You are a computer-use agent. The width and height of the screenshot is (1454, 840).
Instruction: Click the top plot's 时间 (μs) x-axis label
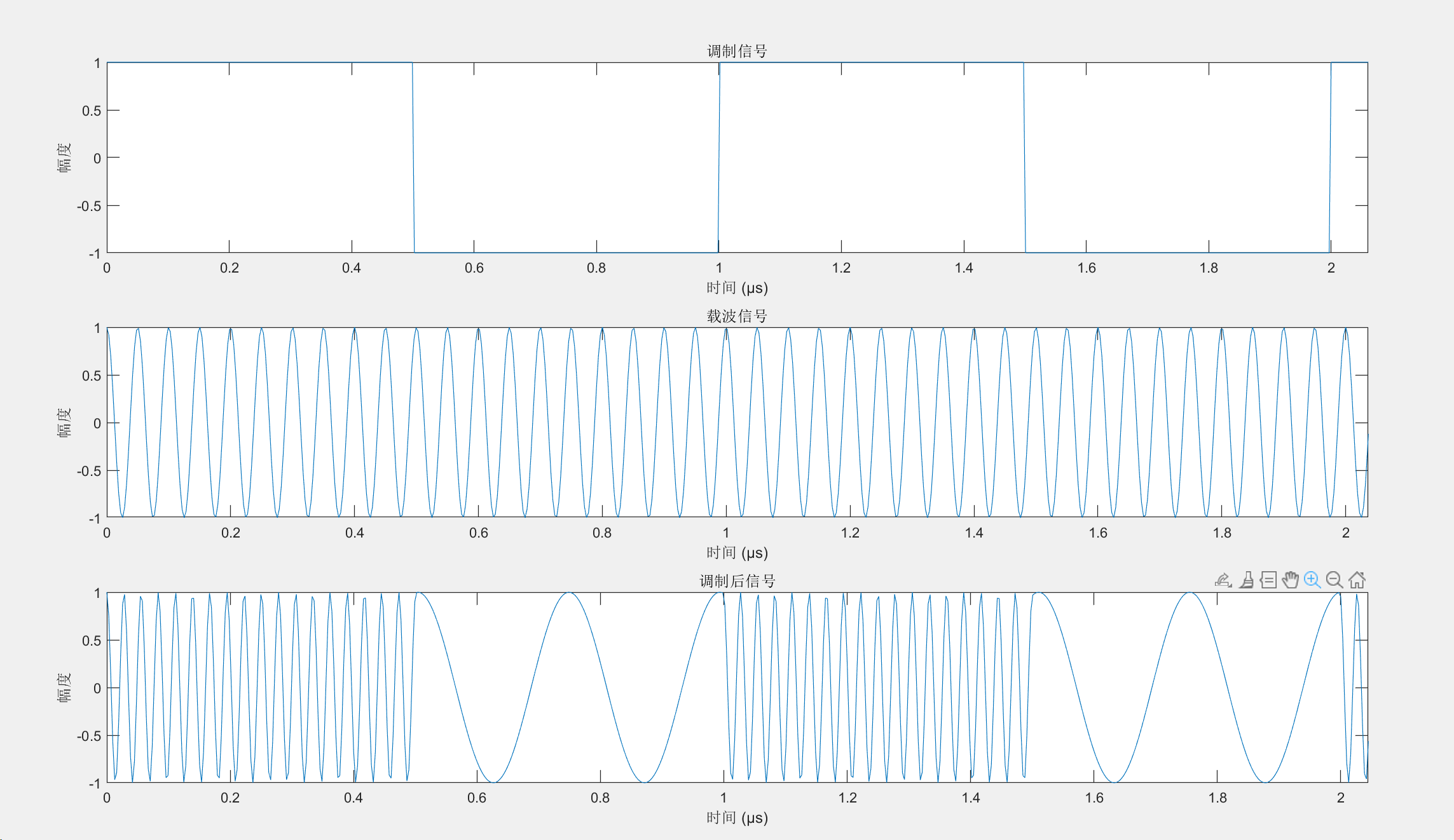(x=737, y=288)
